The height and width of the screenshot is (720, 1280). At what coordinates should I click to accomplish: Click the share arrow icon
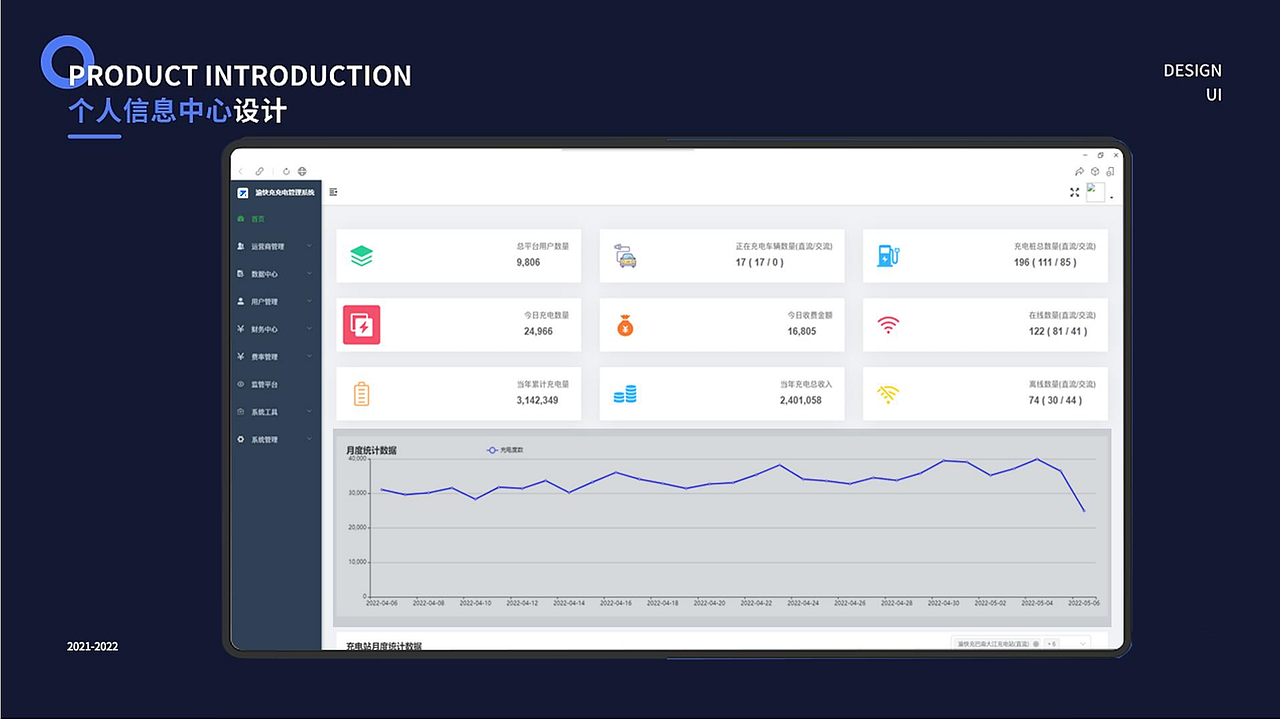[1080, 171]
